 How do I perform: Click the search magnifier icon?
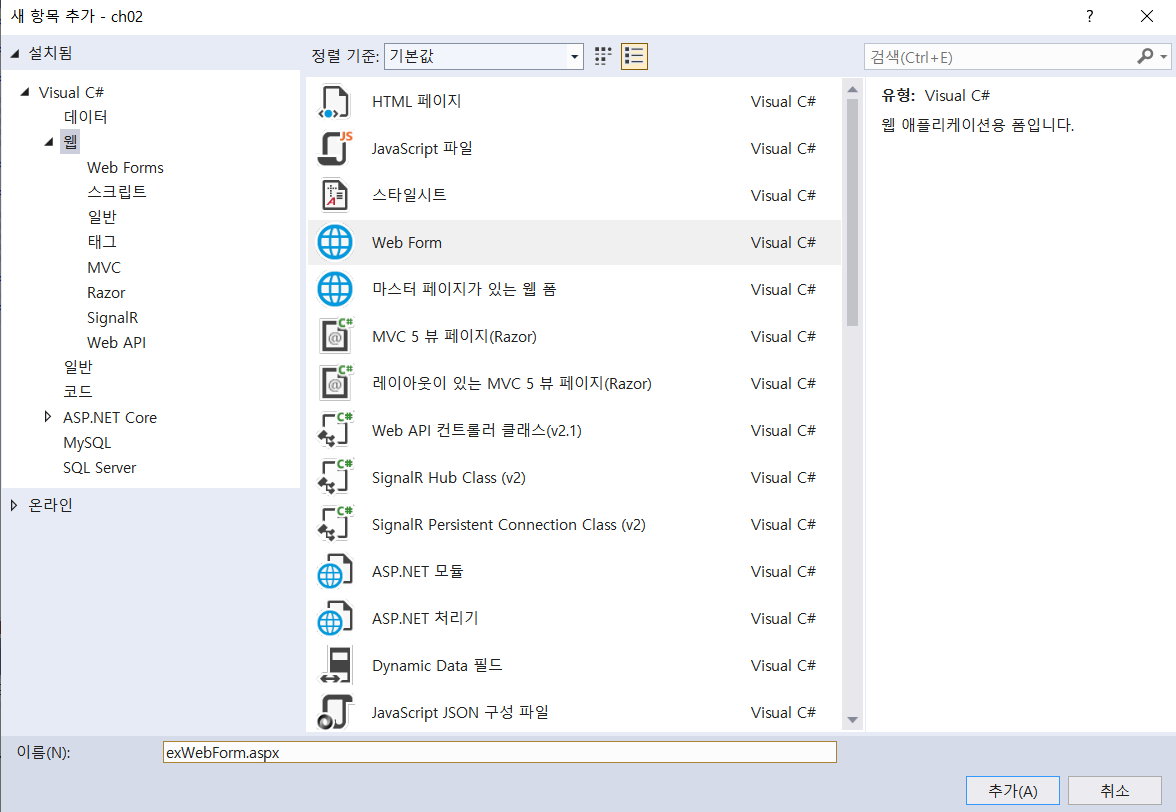1144,56
